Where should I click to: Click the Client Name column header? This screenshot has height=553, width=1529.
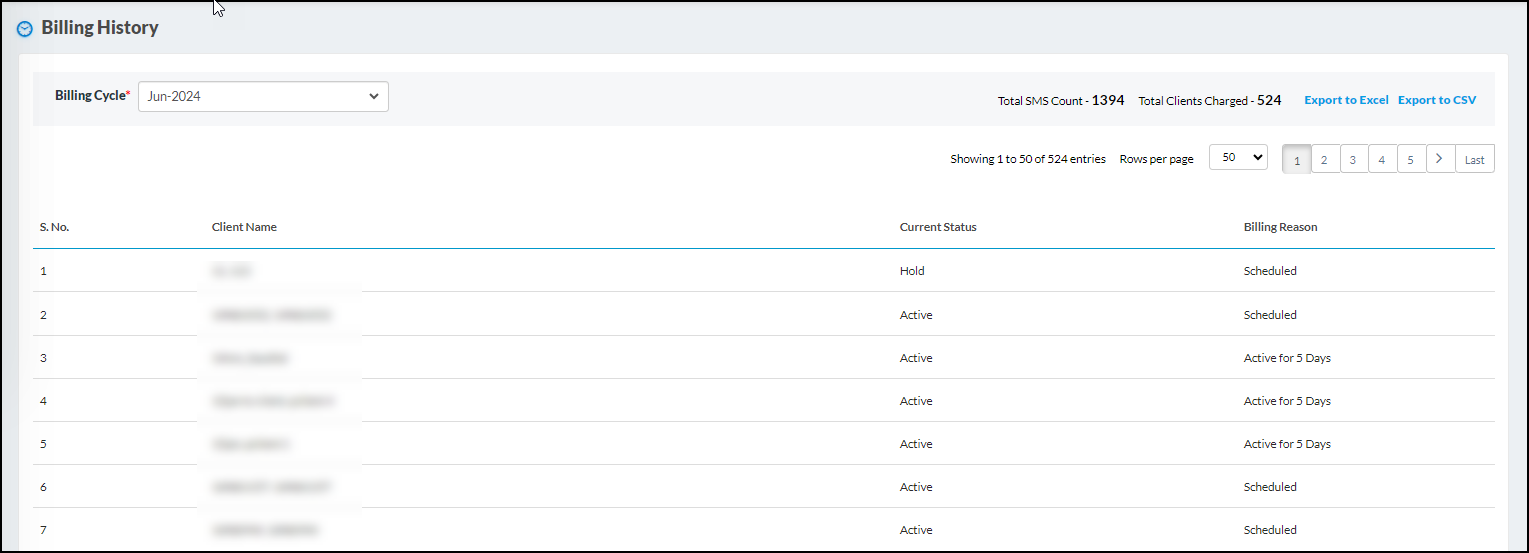[x=244, y=227]
